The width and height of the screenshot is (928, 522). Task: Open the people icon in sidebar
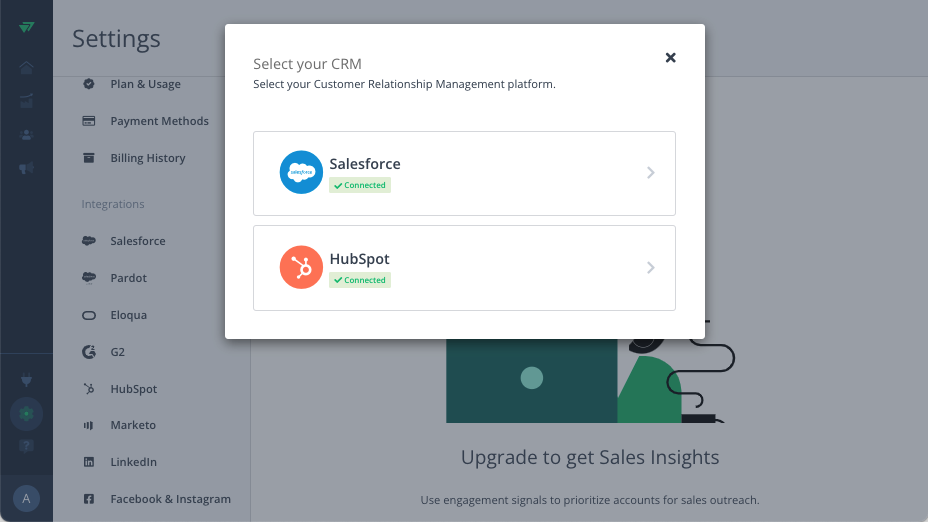point(26,135)
